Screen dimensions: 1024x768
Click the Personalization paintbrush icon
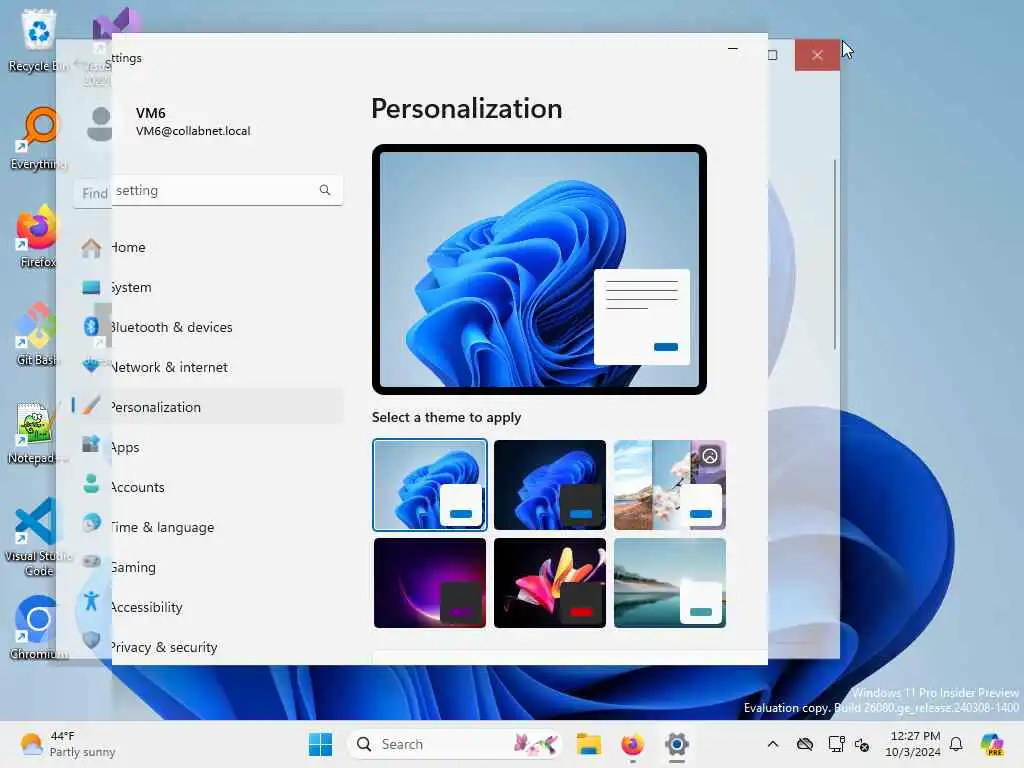coord(91,406)
